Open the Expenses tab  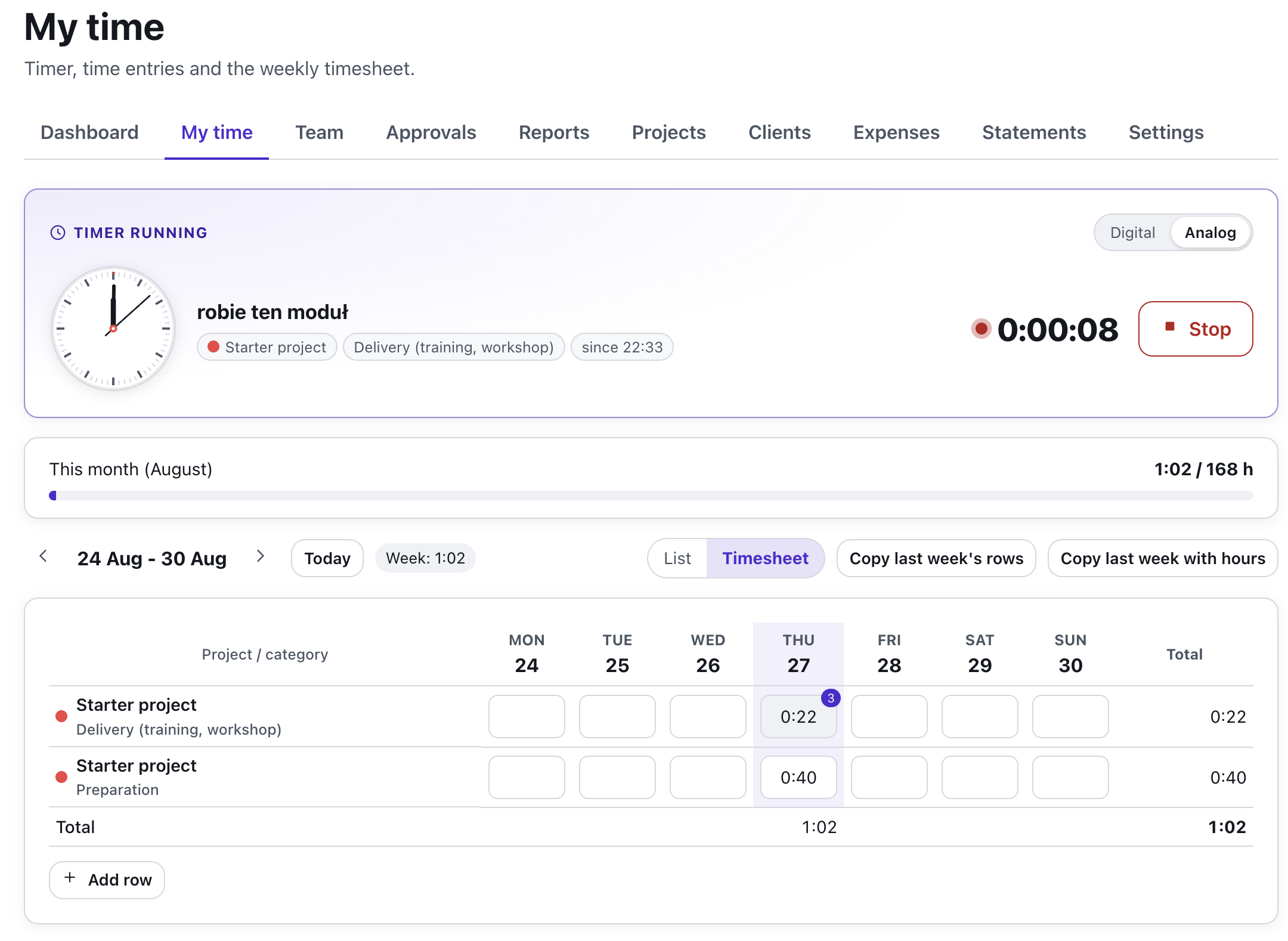click(896, 132)
